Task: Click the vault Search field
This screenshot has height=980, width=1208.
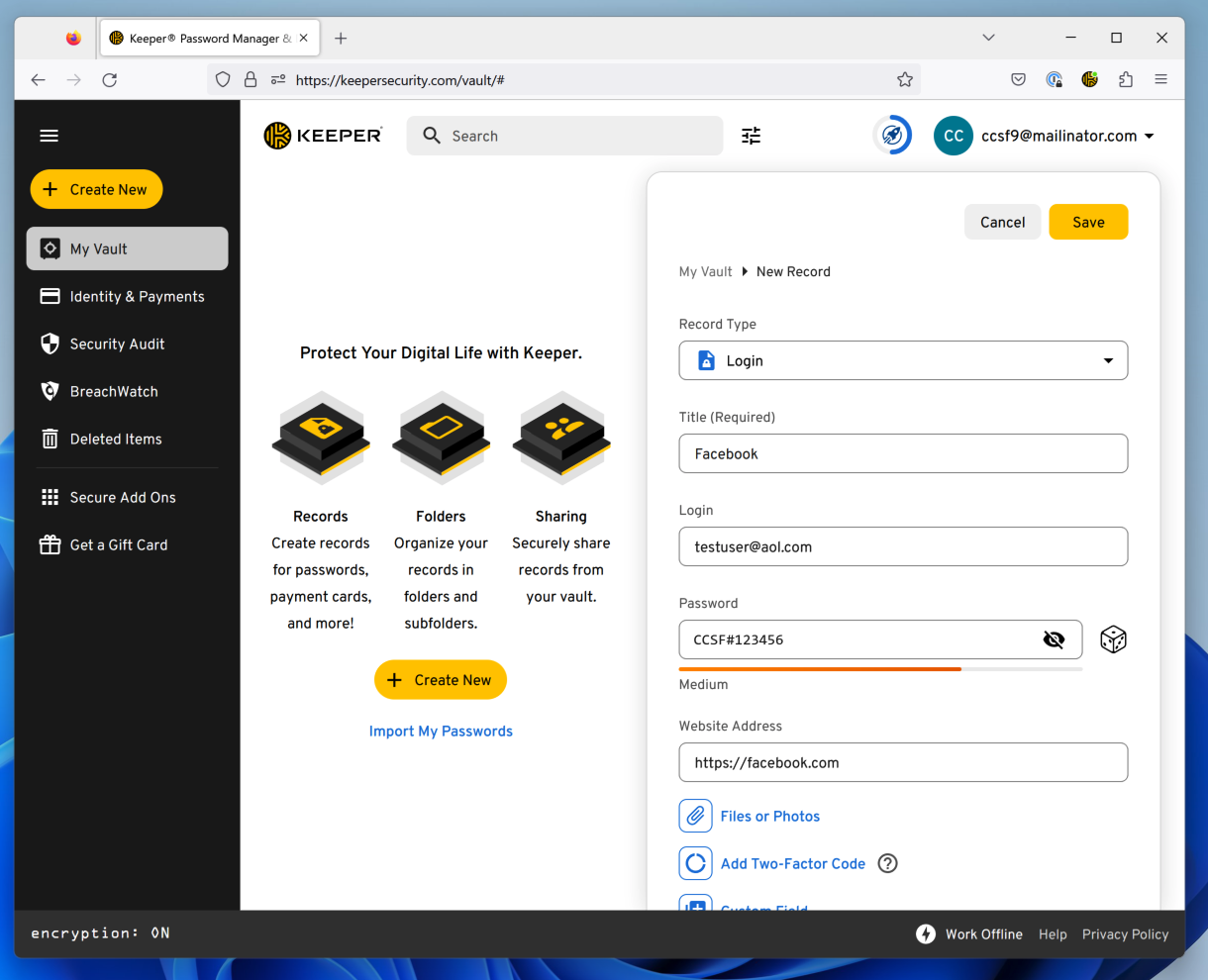Action: pyautogui.click(x=564, y=136)
